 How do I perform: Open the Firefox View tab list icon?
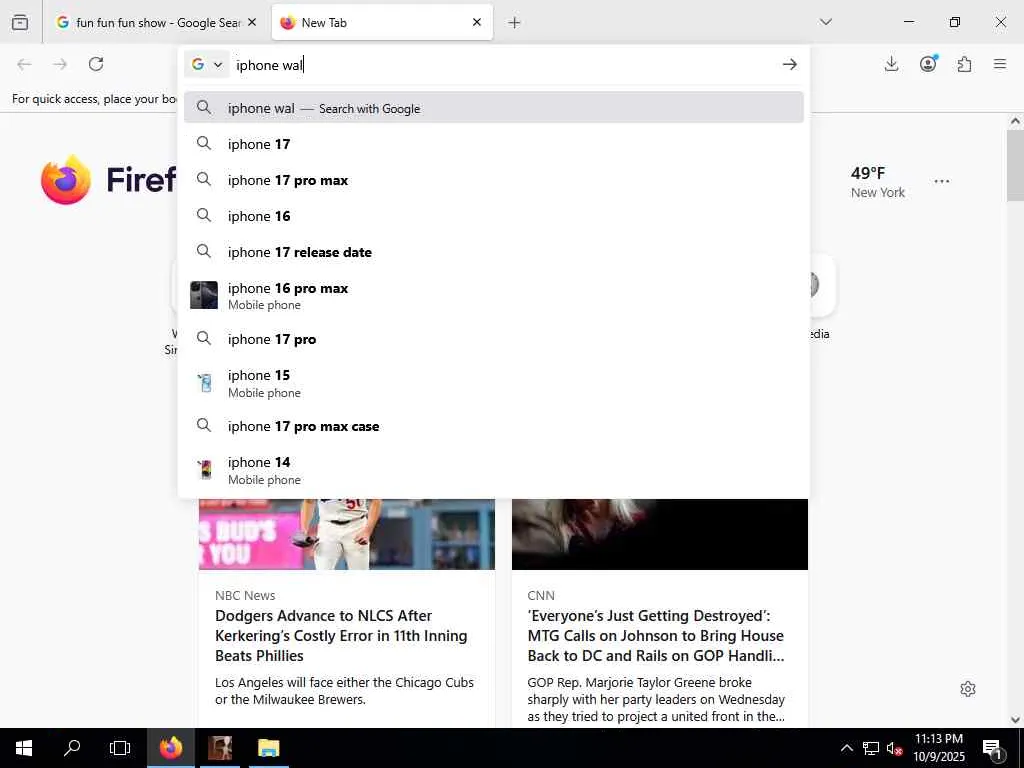tap(20, 22)
